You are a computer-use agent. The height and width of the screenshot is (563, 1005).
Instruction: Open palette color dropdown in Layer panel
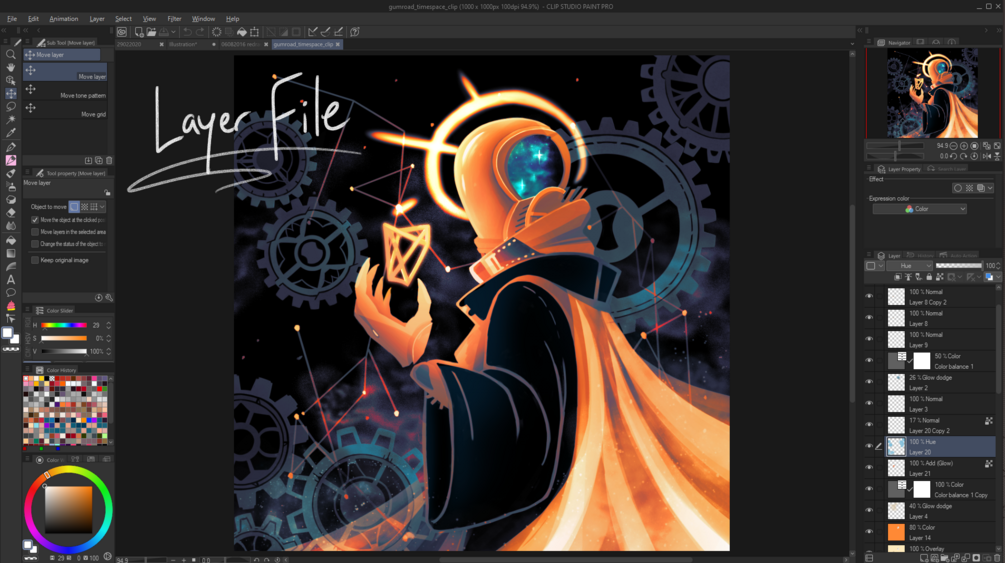coord(881,265)
